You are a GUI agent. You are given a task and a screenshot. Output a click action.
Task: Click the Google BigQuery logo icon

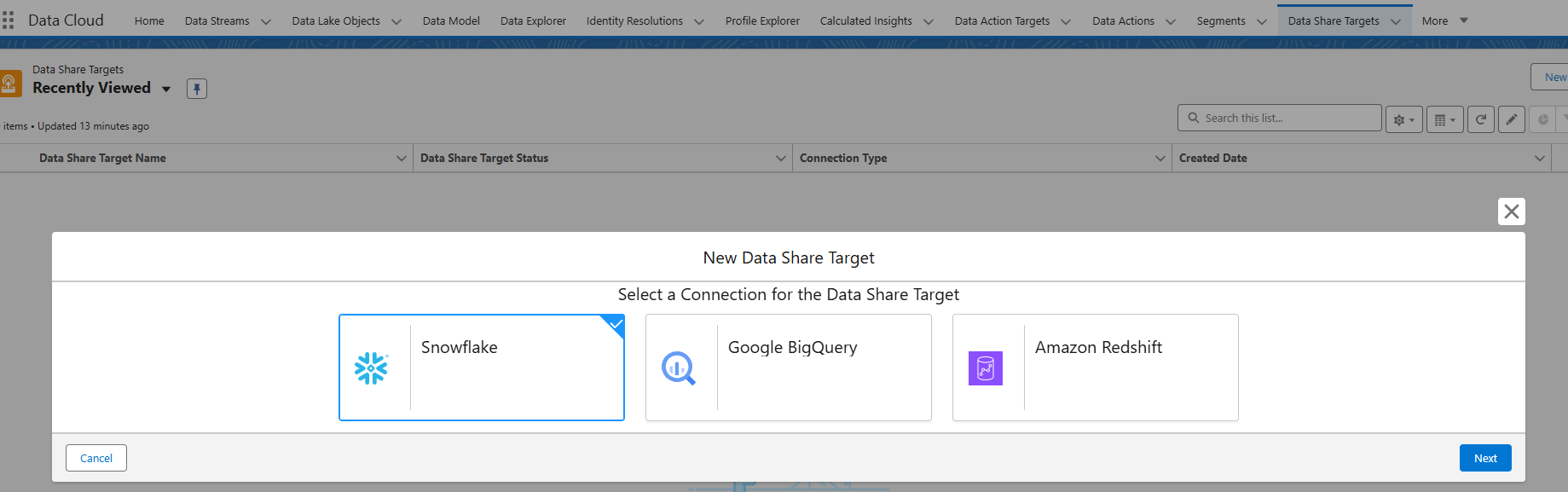tap(679, 368)
